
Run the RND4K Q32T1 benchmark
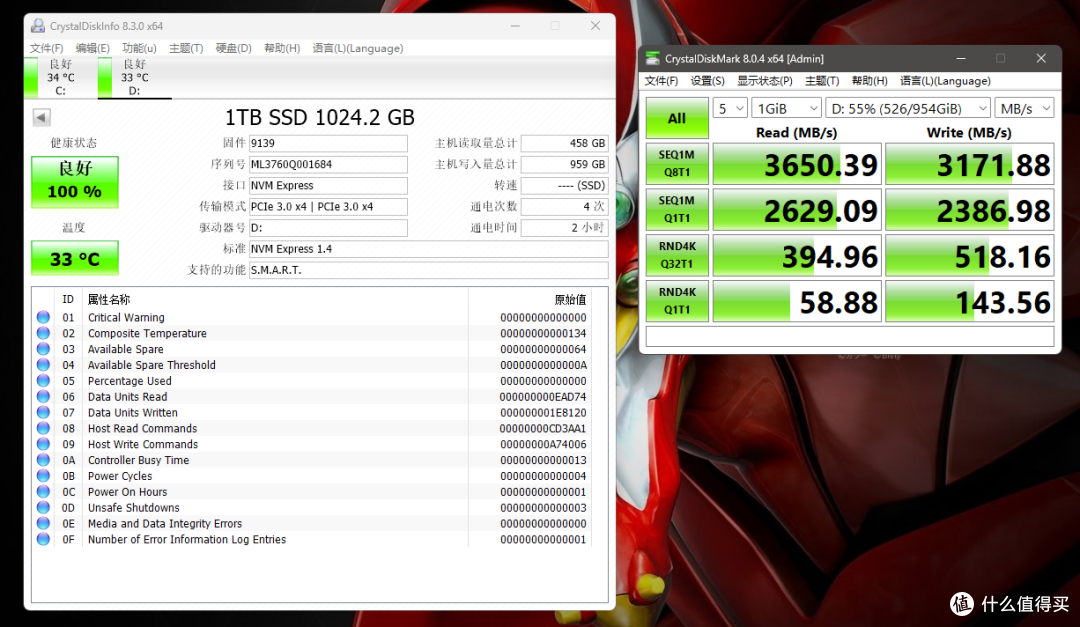[677, 255]
